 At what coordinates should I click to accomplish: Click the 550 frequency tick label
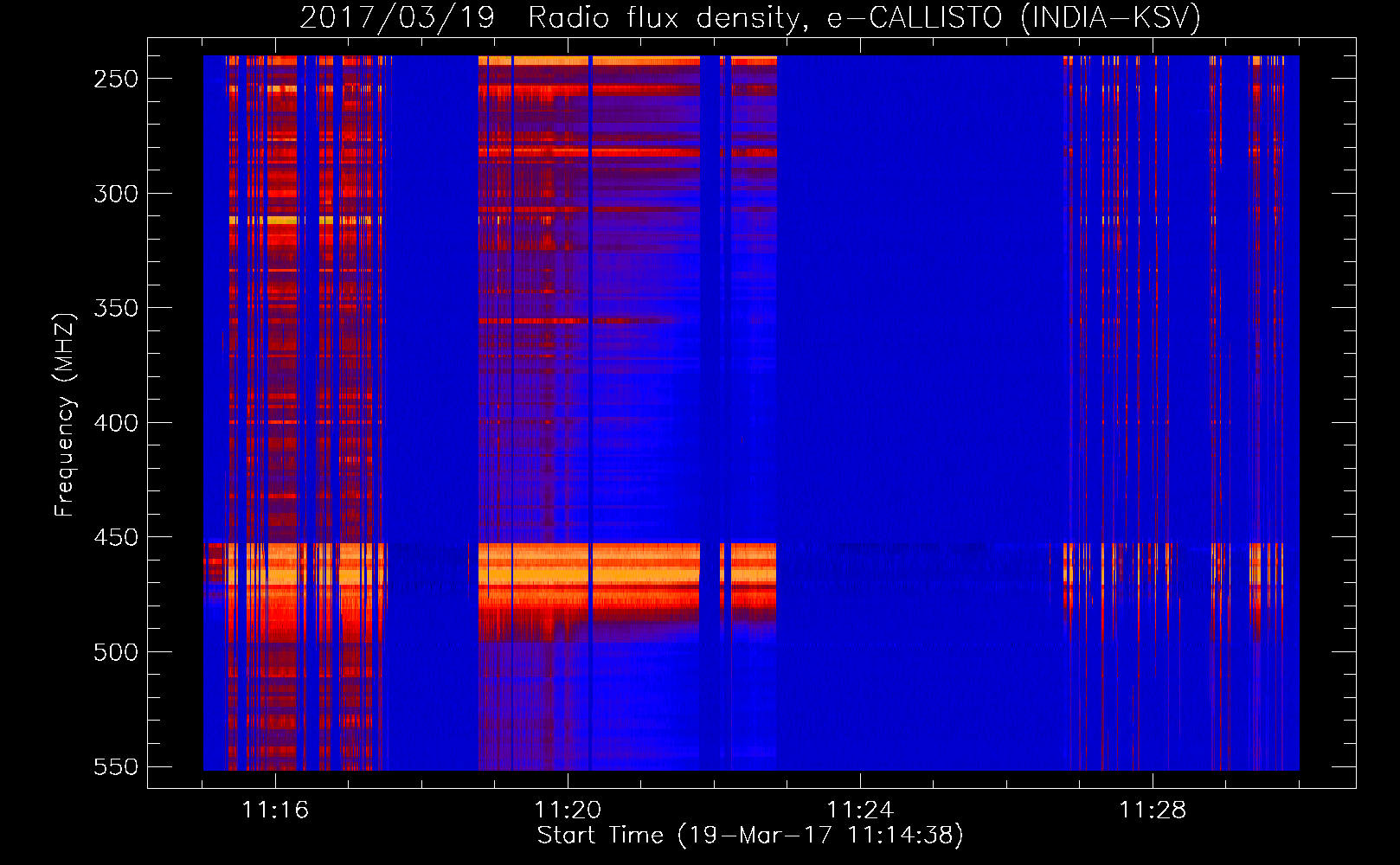(x=116, y=766)
